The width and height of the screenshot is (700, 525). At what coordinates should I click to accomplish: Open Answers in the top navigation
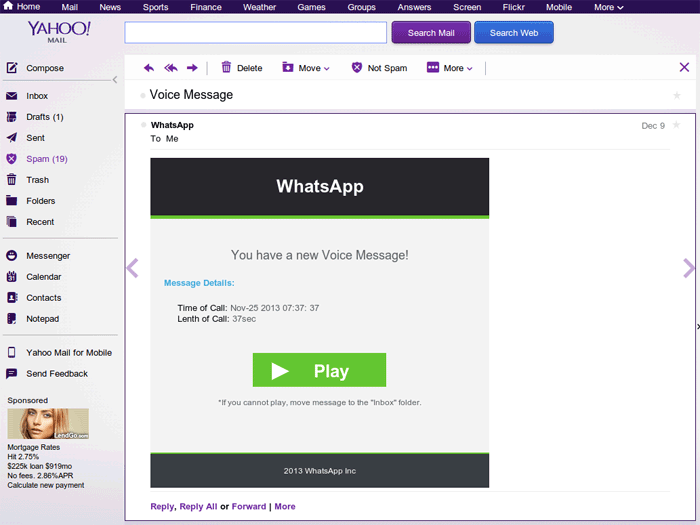point(414,7)
